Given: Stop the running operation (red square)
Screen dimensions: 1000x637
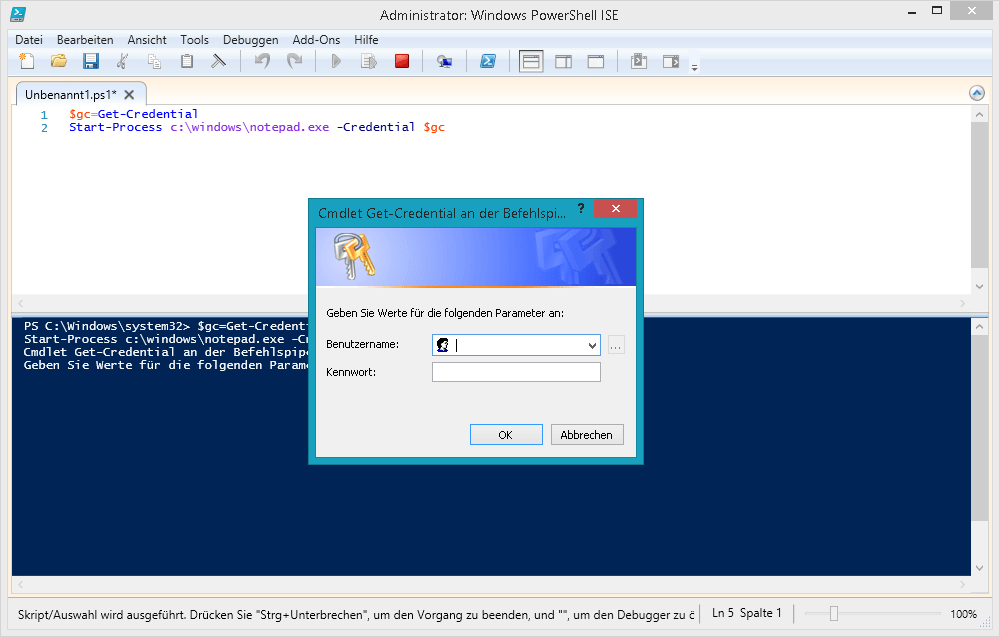Looking at the screenshot, I should pyautogui.click(x=402, y=60).
